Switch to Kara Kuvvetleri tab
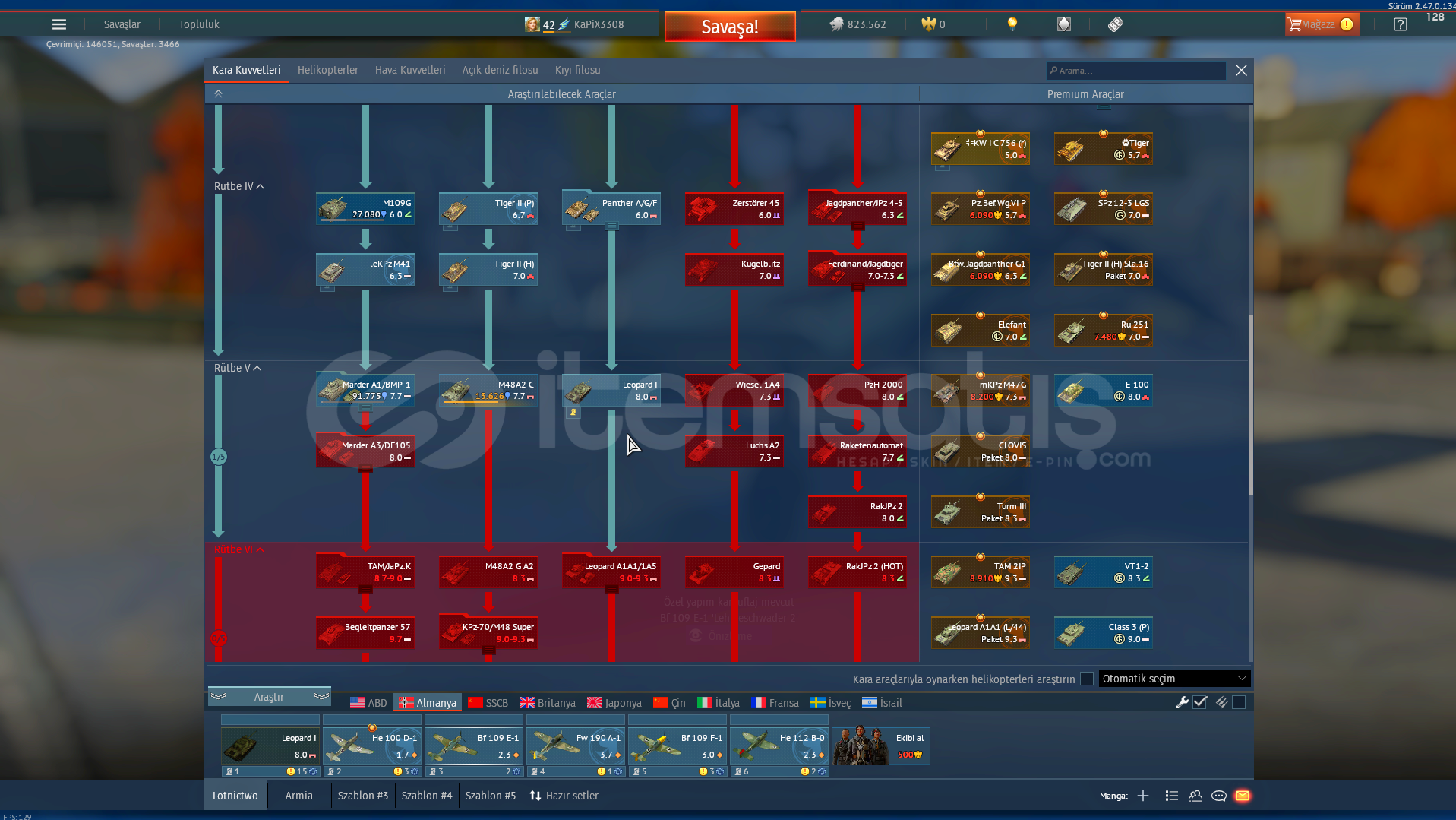Image resolution: width=1456 pixels, height=820 pixels. tap(246, 70)
